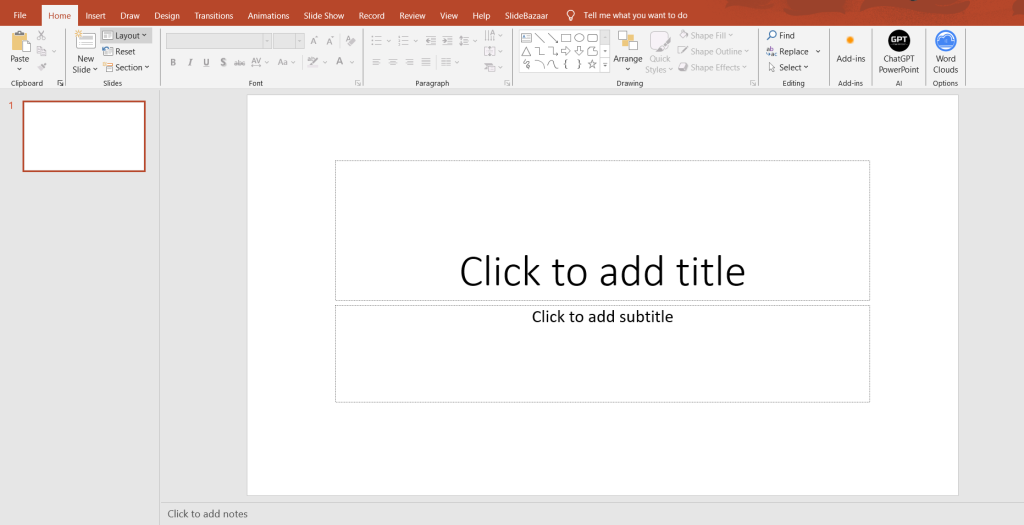This screenshot has width=1024, height=525.
Task: Pick the star shape from the shapes gallery
Action: 592,64
